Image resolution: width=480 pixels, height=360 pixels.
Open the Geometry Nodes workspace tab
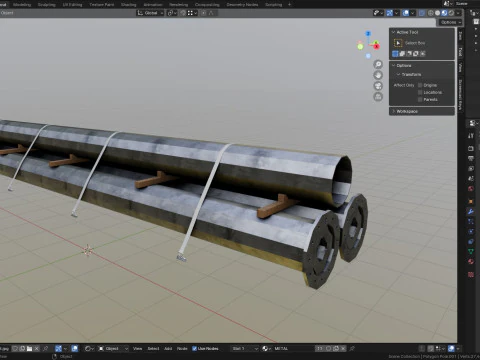point(242,5)
